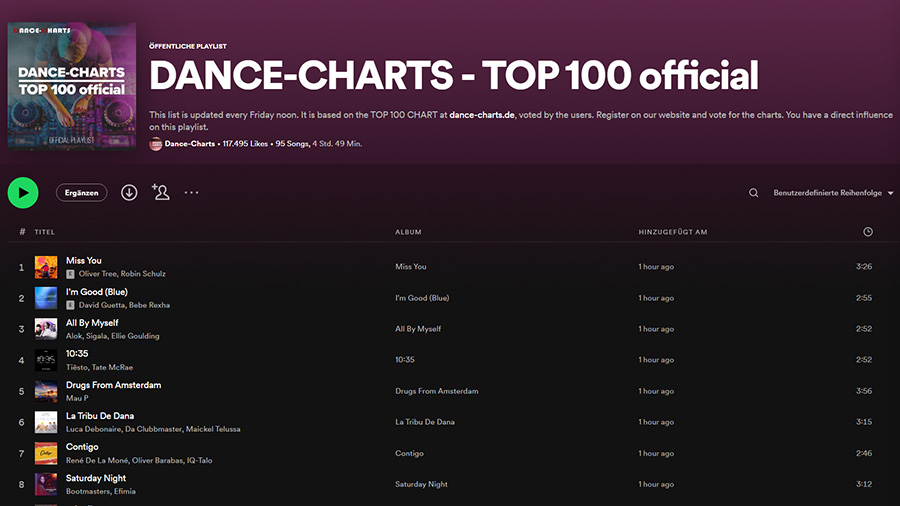Screen dimensions: 900x506
Task: Open artist Sigala
Action: 96,336
